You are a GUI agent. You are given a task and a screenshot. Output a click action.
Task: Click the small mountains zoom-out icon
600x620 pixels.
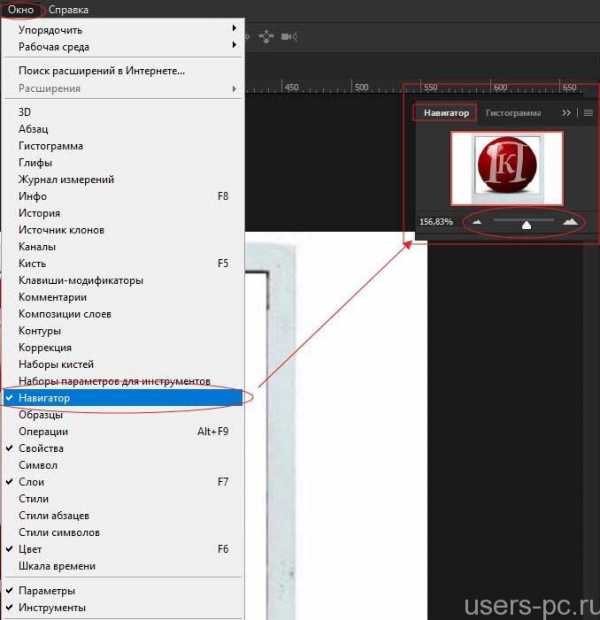coord(477,222)
